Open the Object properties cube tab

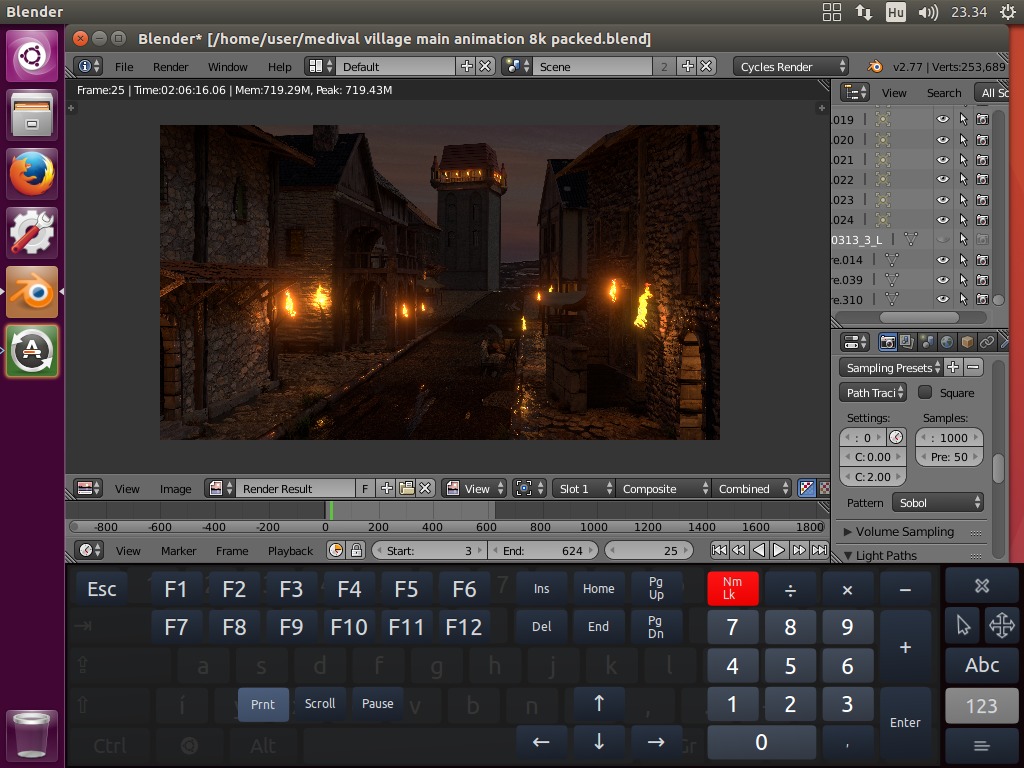pos(966,342)
